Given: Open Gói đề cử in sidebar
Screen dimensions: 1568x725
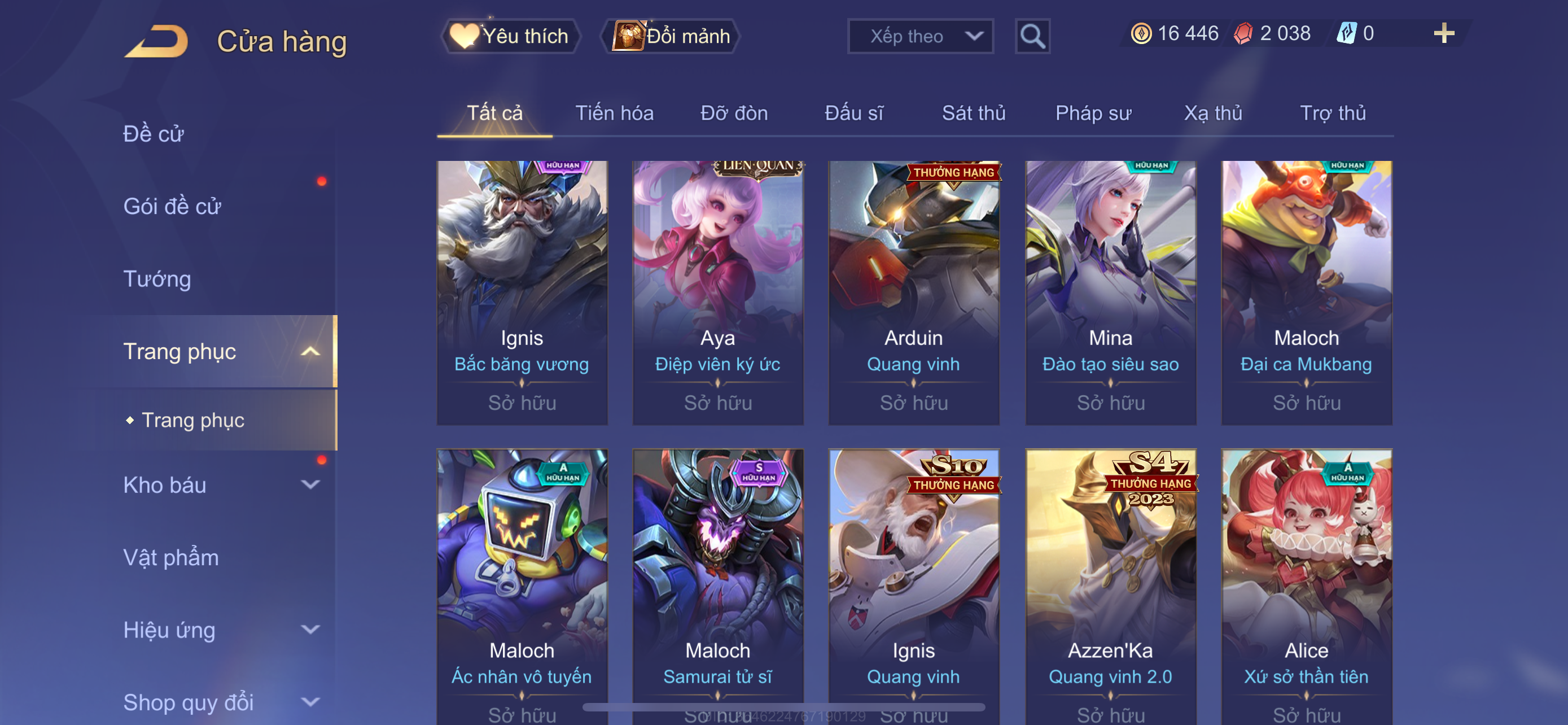Looking at the screenshot, I should click(x=172, y=206).
